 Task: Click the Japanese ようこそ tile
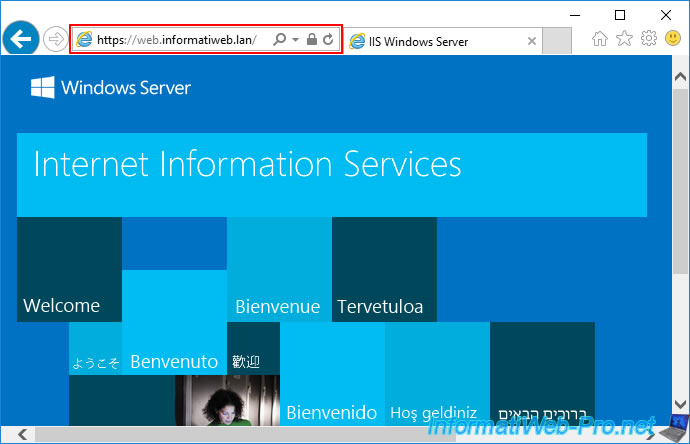pos(95,349)
